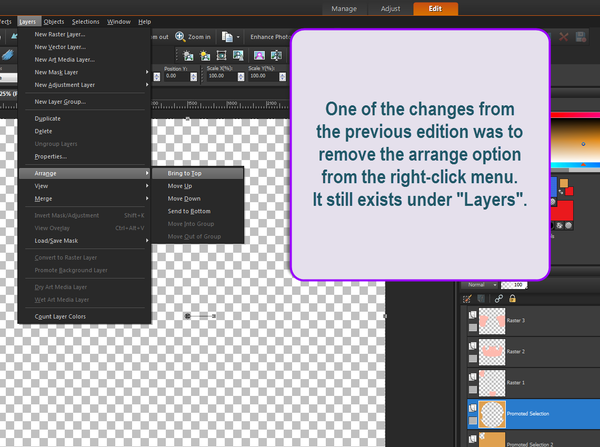The height and width of the screenshot is (447, 600).
Task: Toggle the lock transparency padlock icon
Action: (512, 299)
